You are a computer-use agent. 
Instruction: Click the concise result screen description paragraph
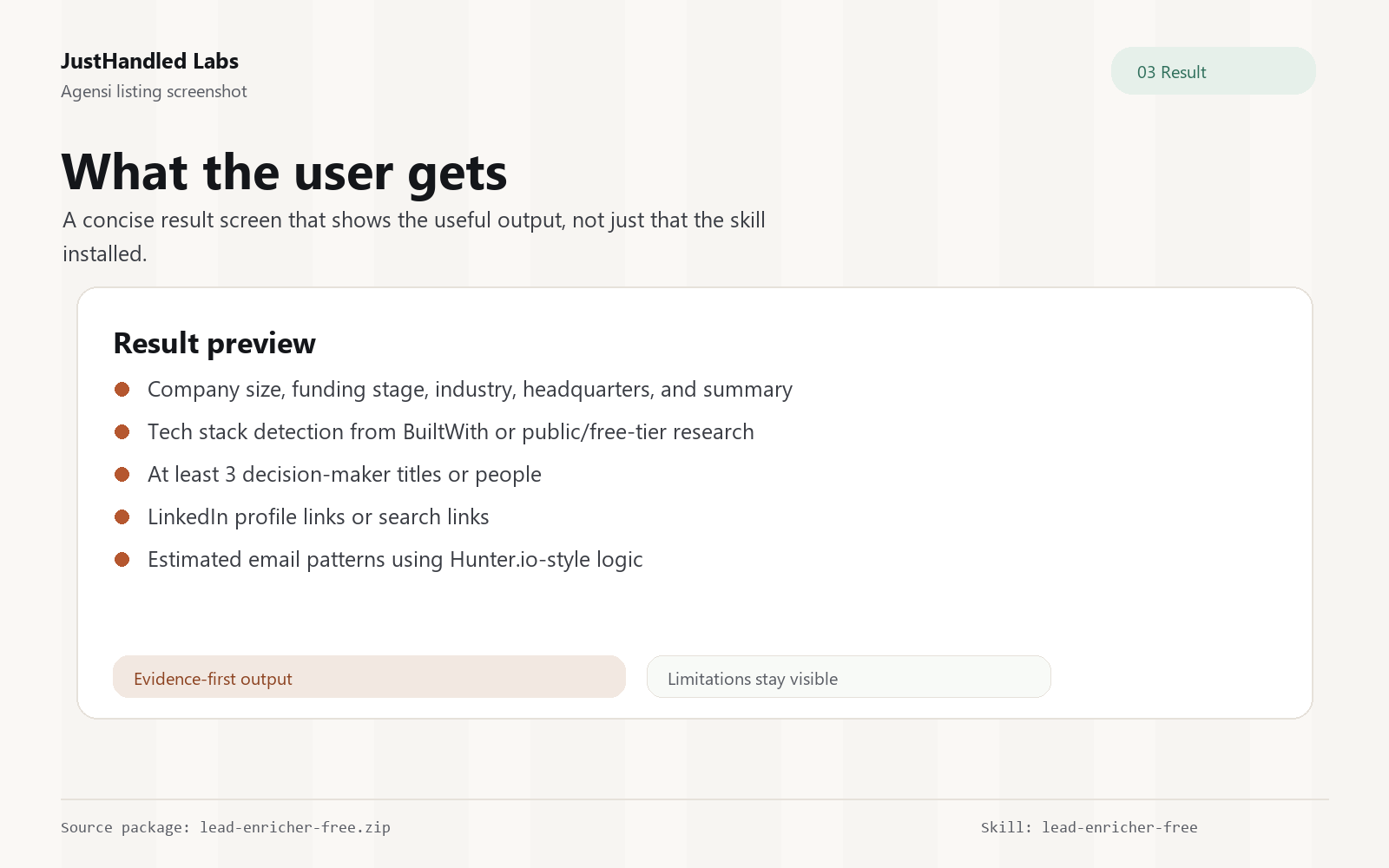coord(414,237)
